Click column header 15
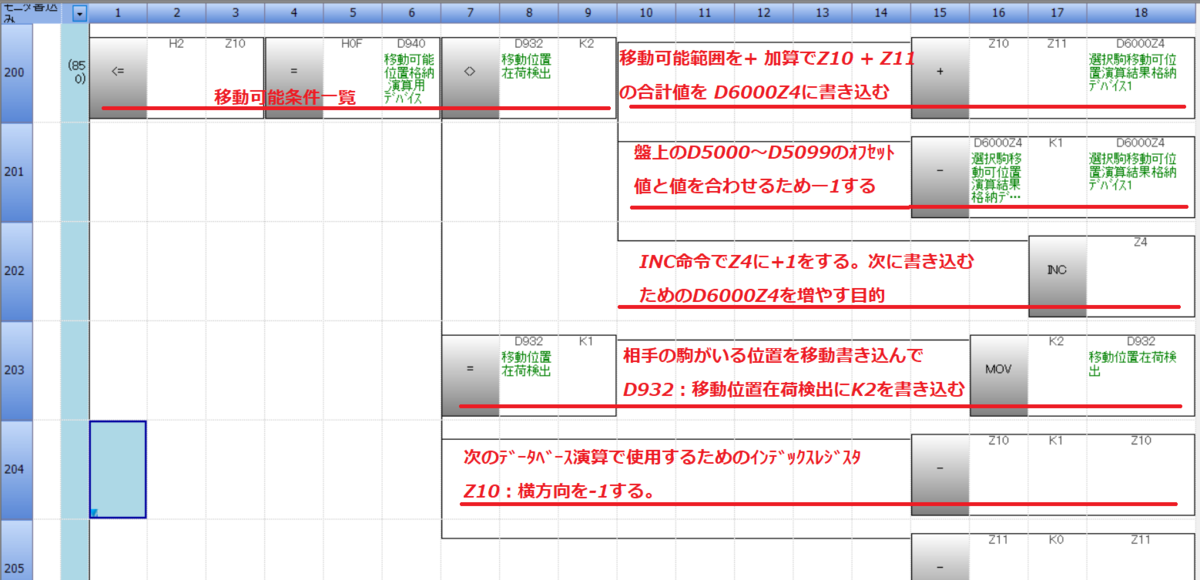The width and height of the screenshot is (1200, 580). click(940, 14)
